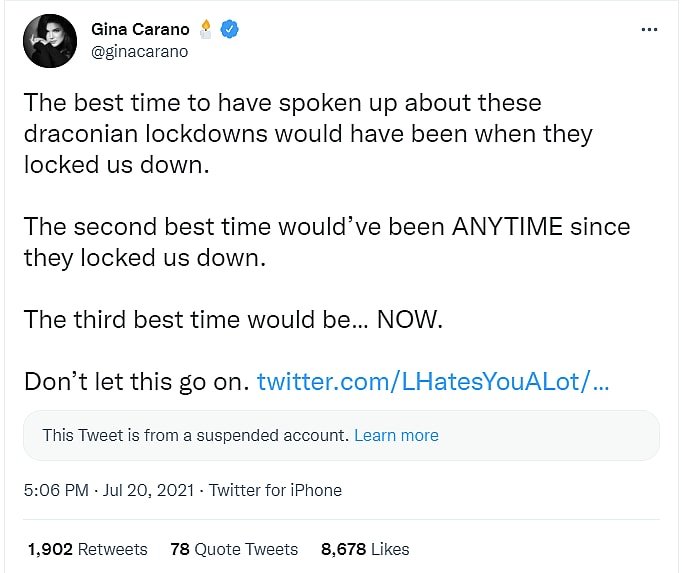Open the three-dot more options menu

[x=650, y=30]
